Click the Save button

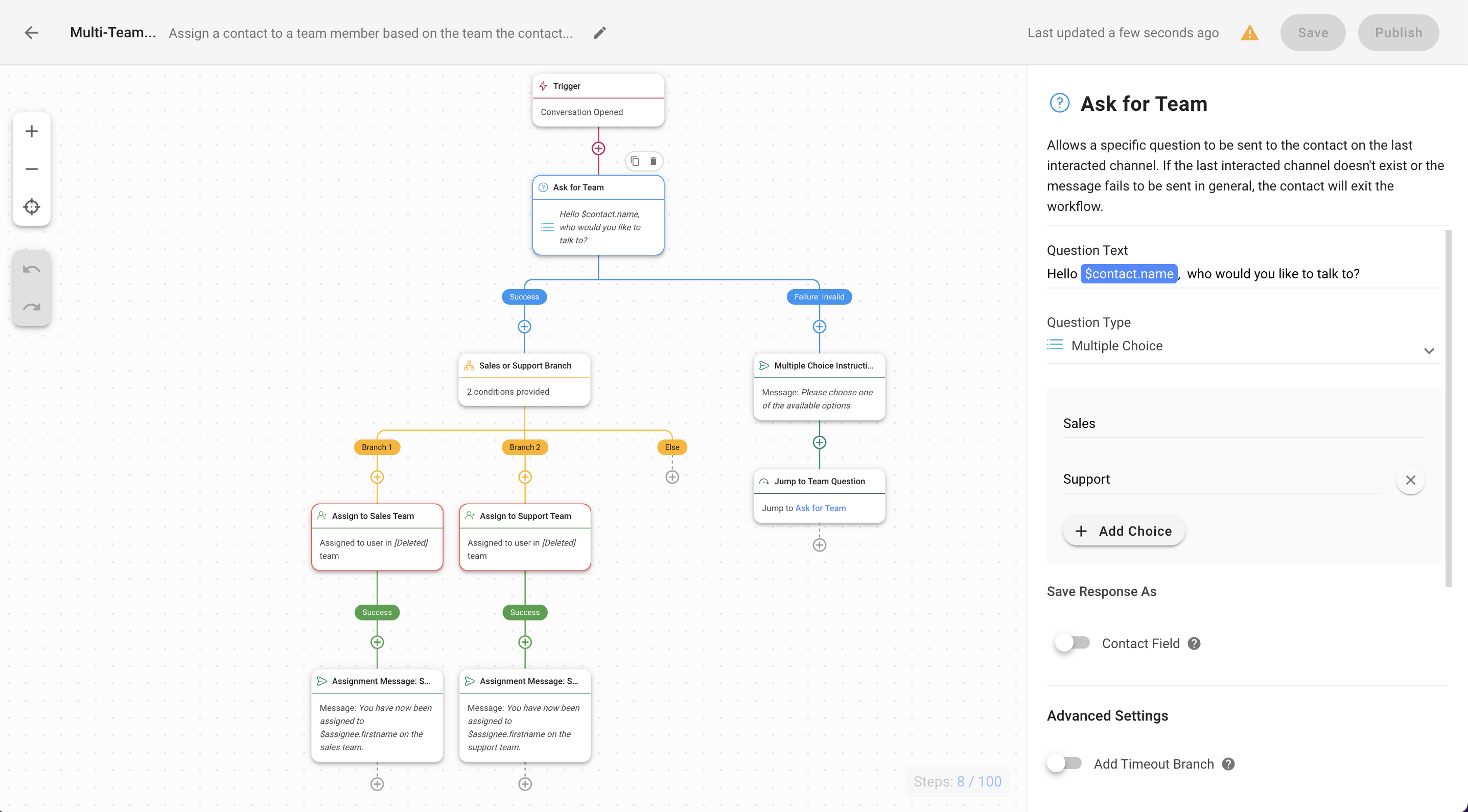[1312, 33]
